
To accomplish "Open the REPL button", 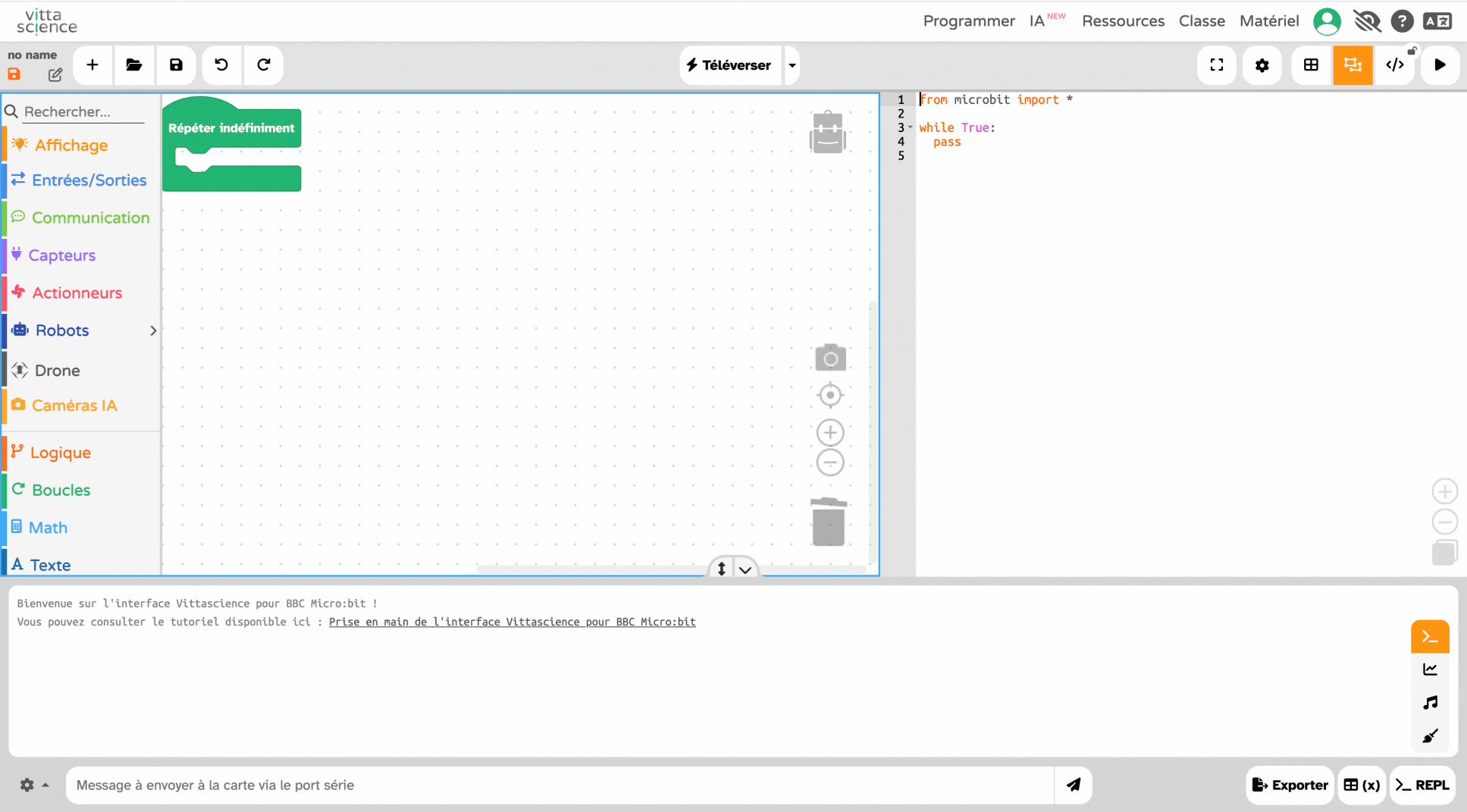I will pos(1422,785).
